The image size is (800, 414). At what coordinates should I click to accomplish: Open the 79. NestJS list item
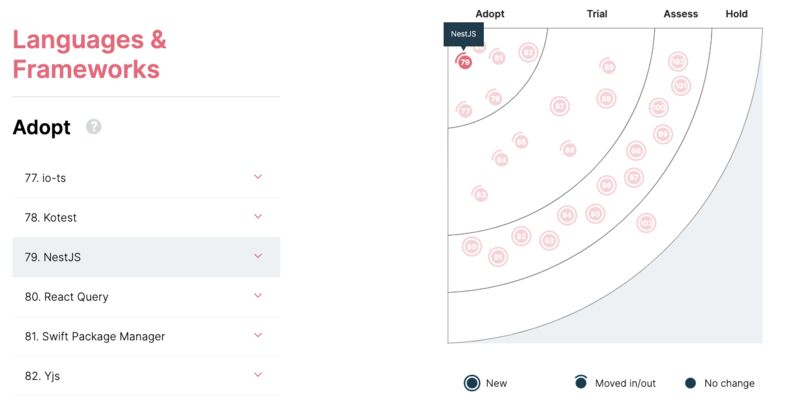tap(146, 257)
